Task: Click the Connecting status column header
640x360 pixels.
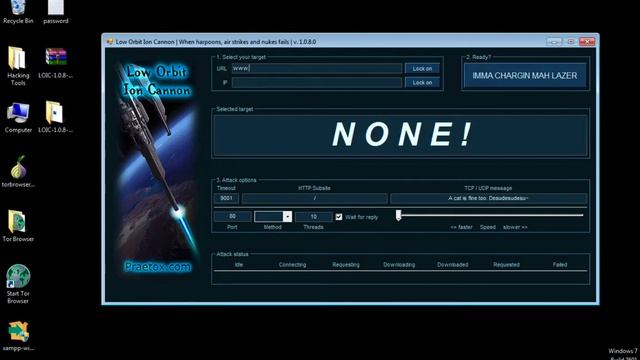Action: (x=292, y=264)
